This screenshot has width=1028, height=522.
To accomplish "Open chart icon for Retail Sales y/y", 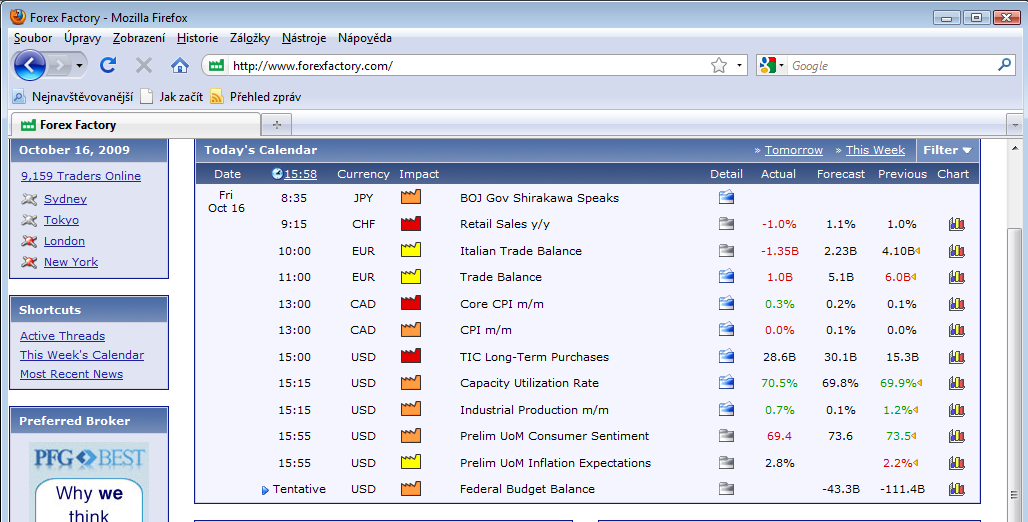I will [956, 224].
